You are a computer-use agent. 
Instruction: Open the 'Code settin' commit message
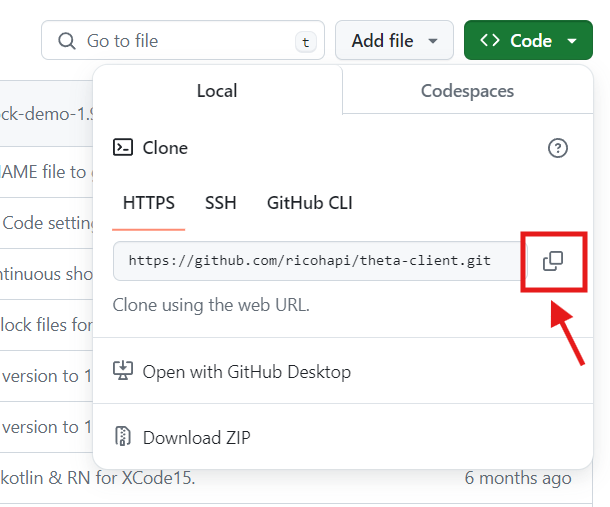47,223
